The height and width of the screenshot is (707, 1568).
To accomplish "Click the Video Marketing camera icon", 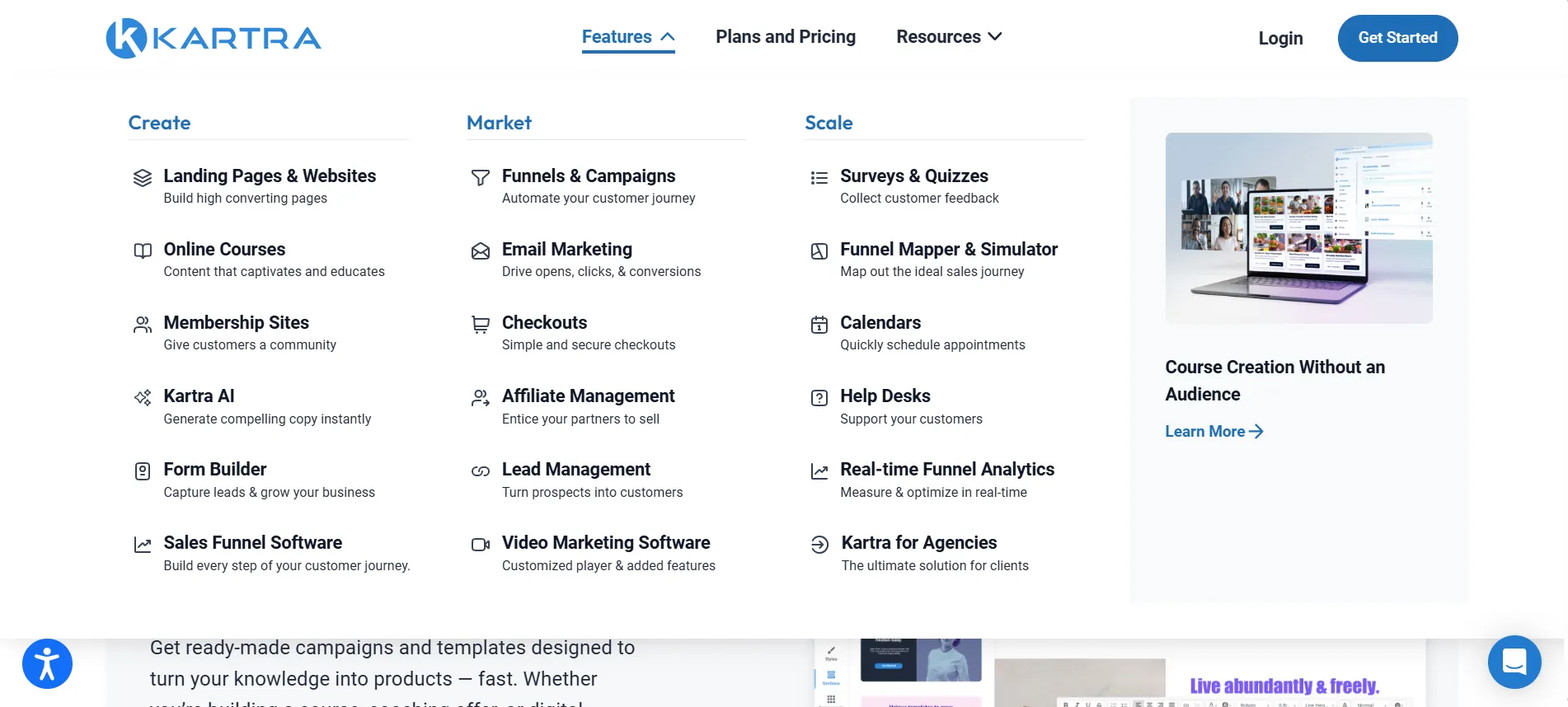I will pyautogui.click(x=481, y=544).
